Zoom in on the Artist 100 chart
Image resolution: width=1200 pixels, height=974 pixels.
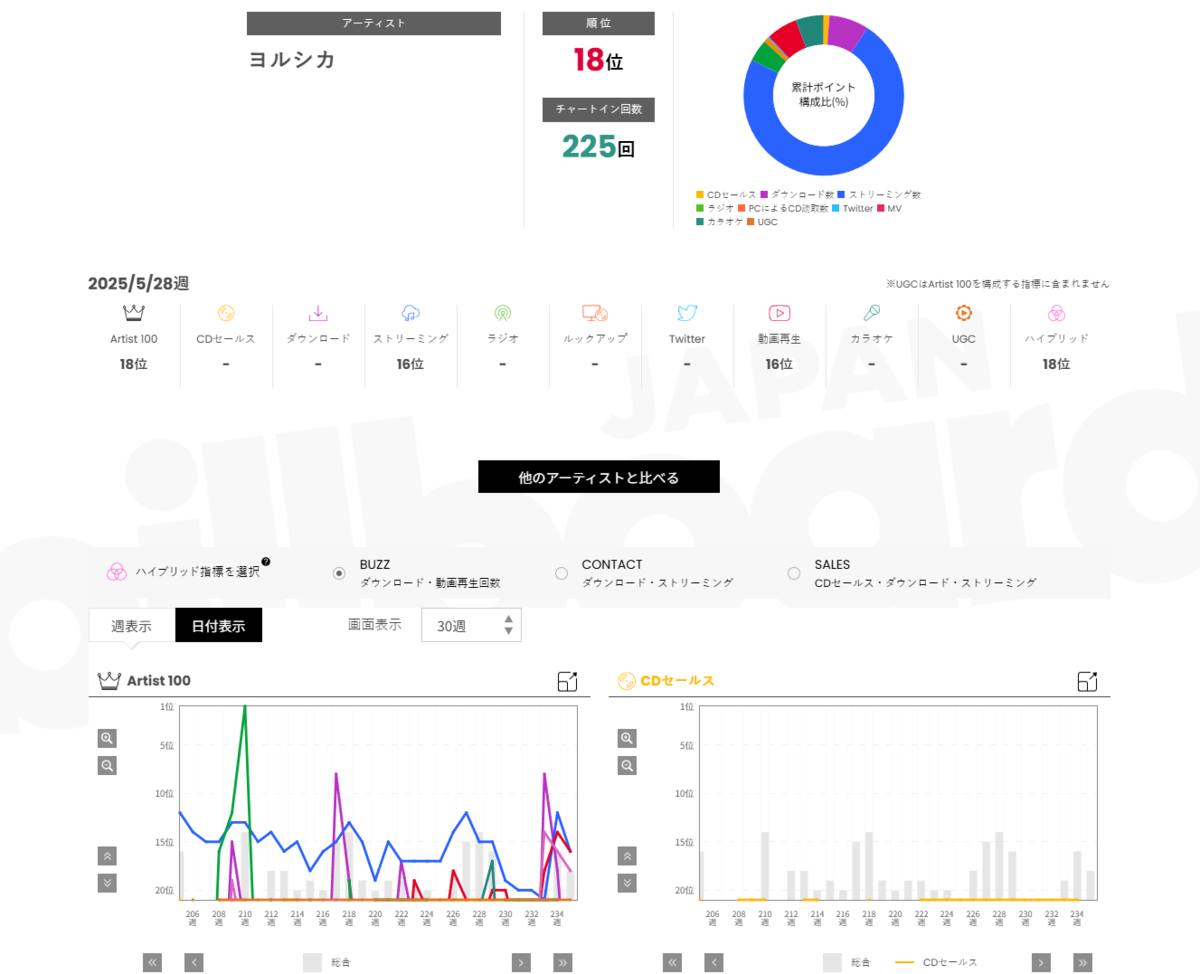point(107,738)
